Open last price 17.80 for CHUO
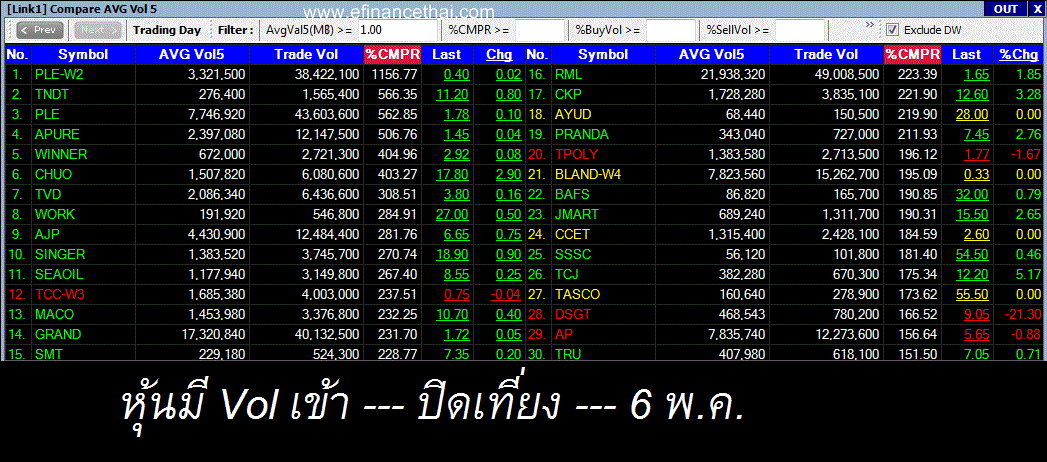 [452, 174]
